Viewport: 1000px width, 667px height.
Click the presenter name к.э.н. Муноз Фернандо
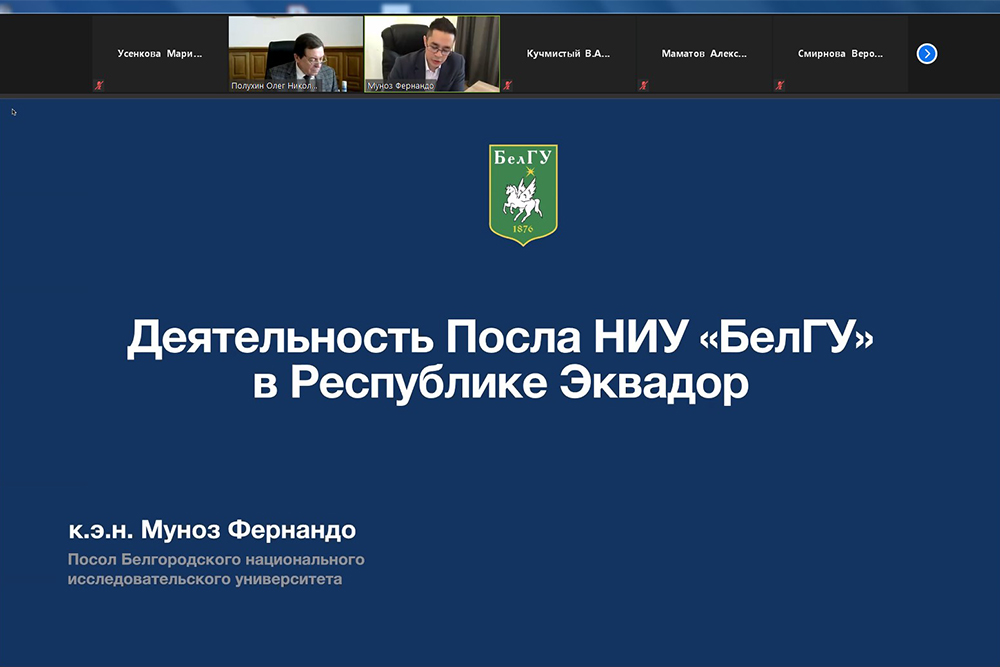point(212,529)
